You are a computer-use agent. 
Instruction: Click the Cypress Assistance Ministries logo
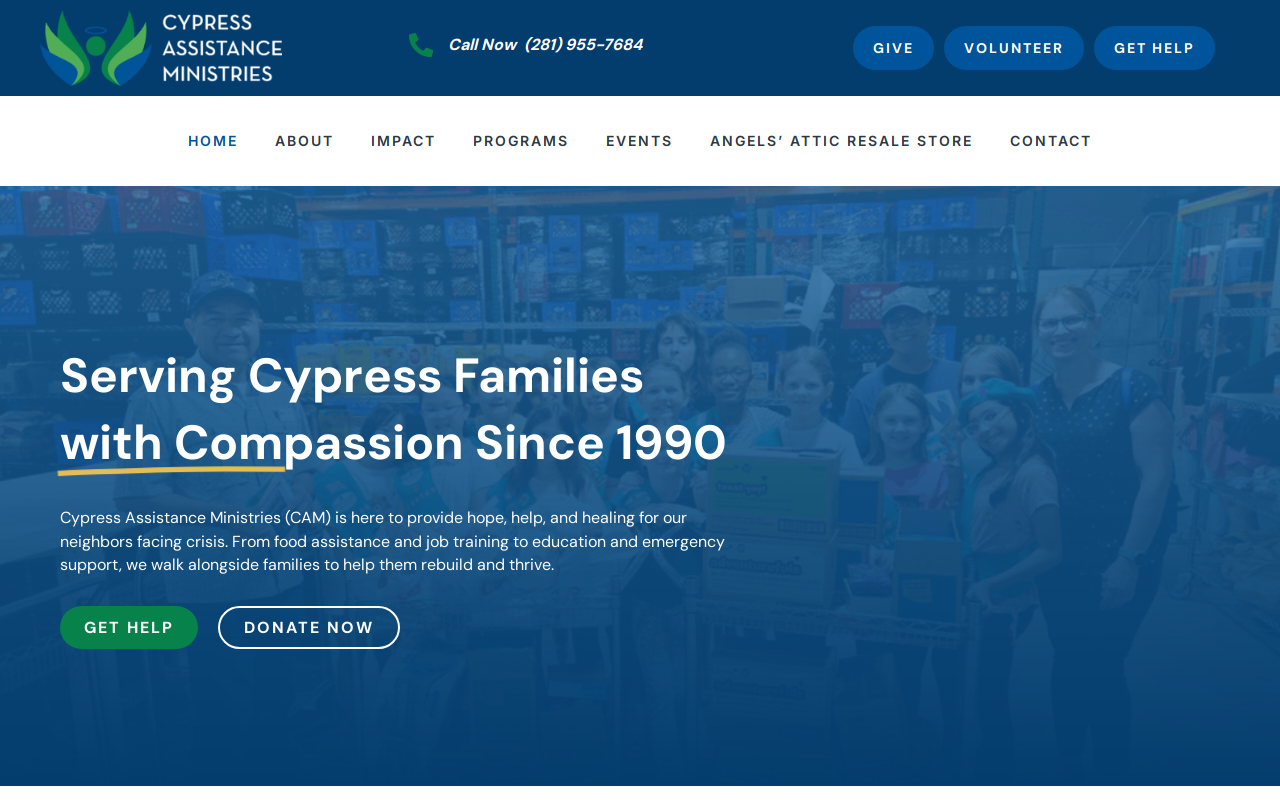click(x=161, y=48)
